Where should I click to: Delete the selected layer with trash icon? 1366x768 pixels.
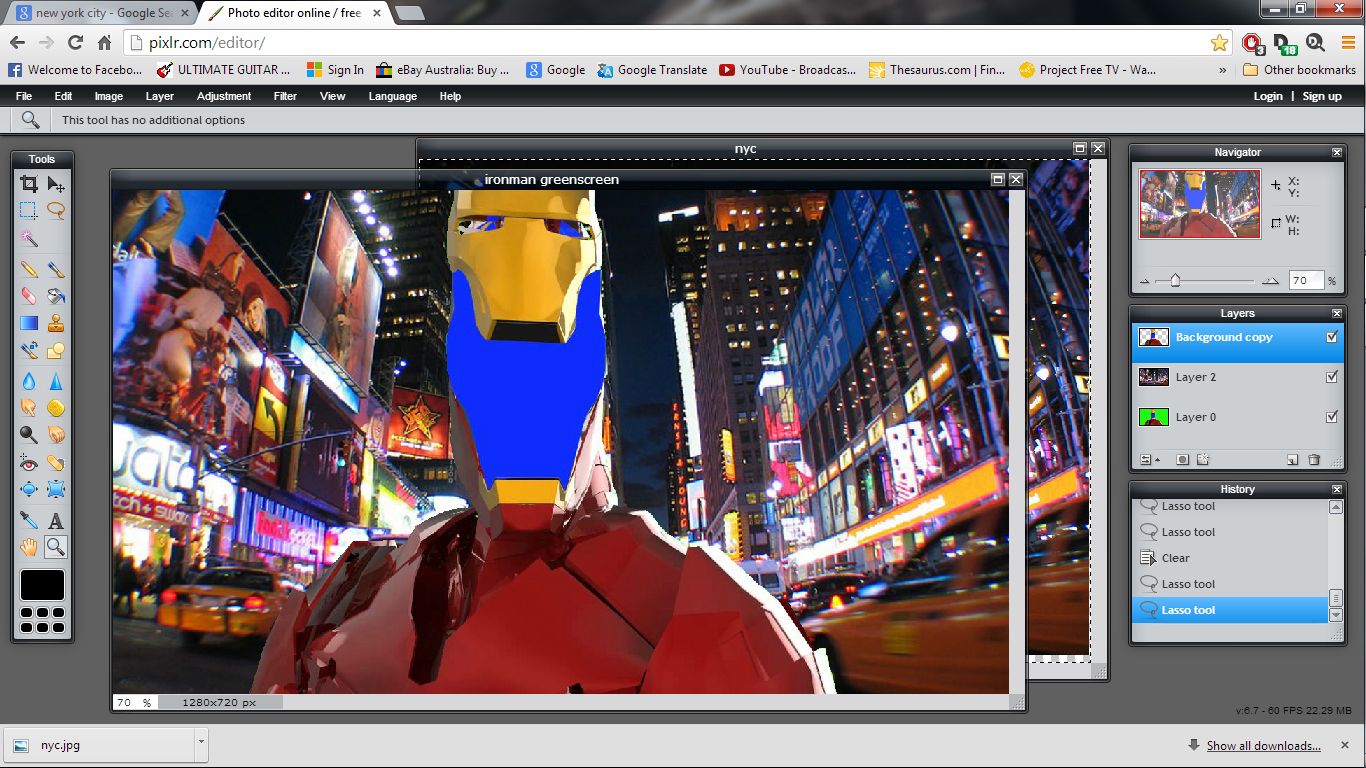pos(1315,460)
